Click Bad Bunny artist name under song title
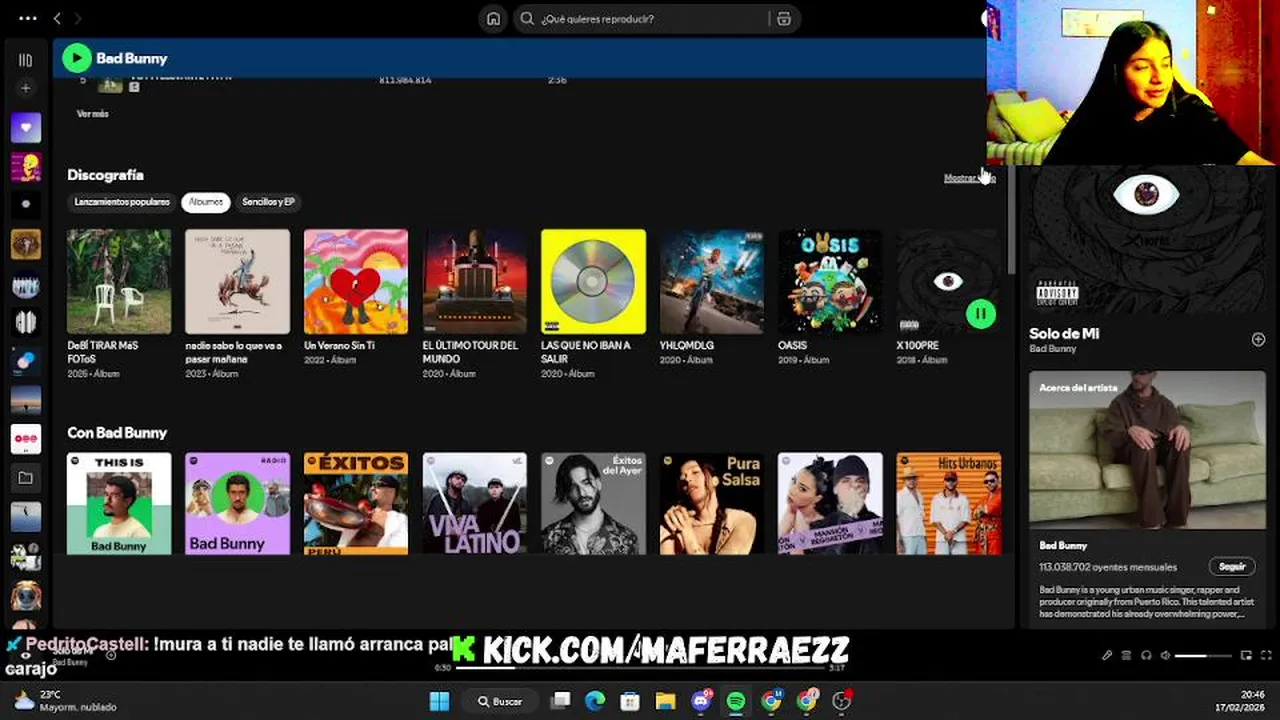Screen dimensions: 1280x720 point(1053,349)
